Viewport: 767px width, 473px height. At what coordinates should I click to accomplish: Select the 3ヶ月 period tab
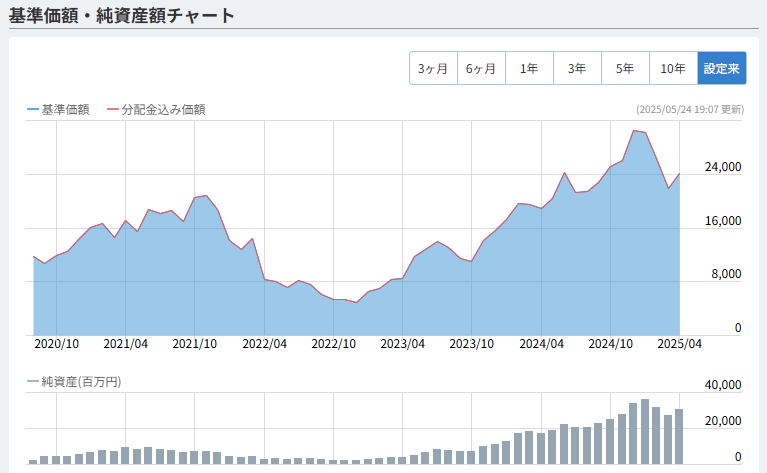coord(433,68)
